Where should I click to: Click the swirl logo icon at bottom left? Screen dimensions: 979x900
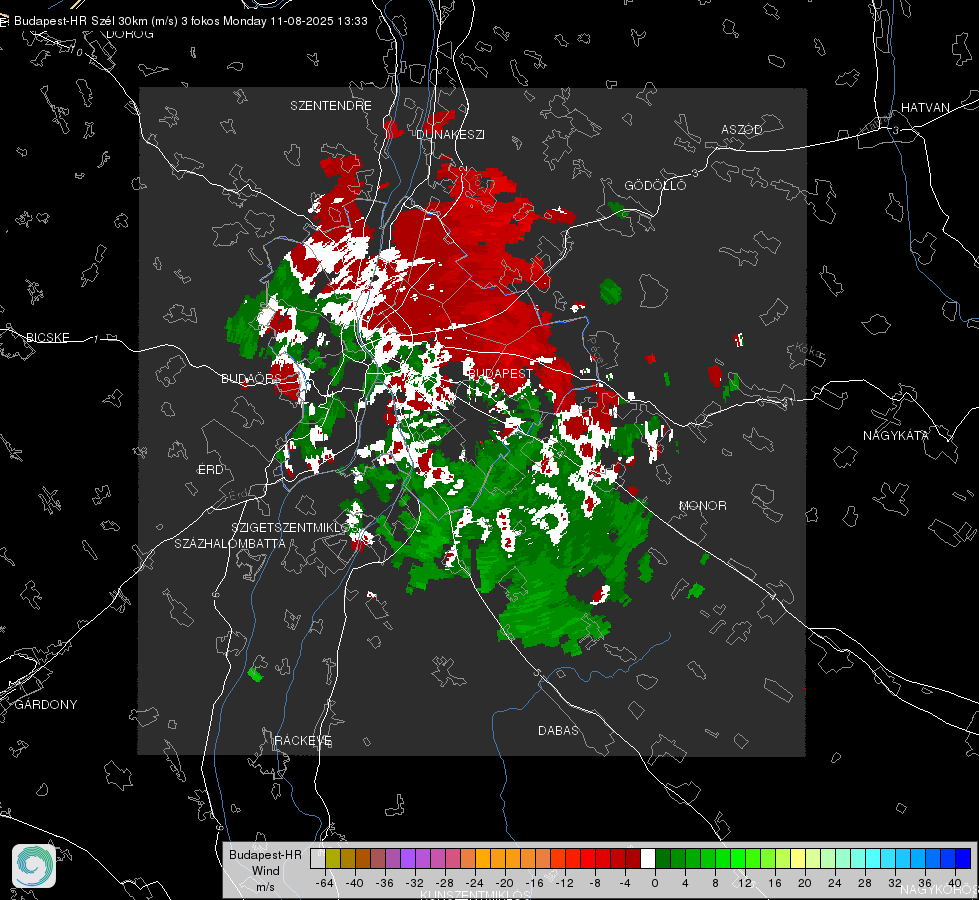click(34, 866)
